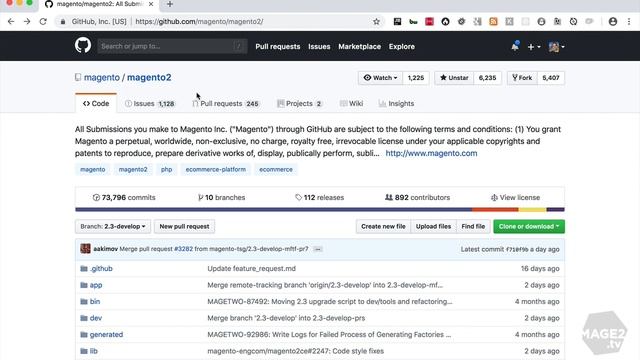Screen dimensions: 640x360
Task: Click the orange RSS extension icon
Action: pyautogui.click(x=493, y=22)
